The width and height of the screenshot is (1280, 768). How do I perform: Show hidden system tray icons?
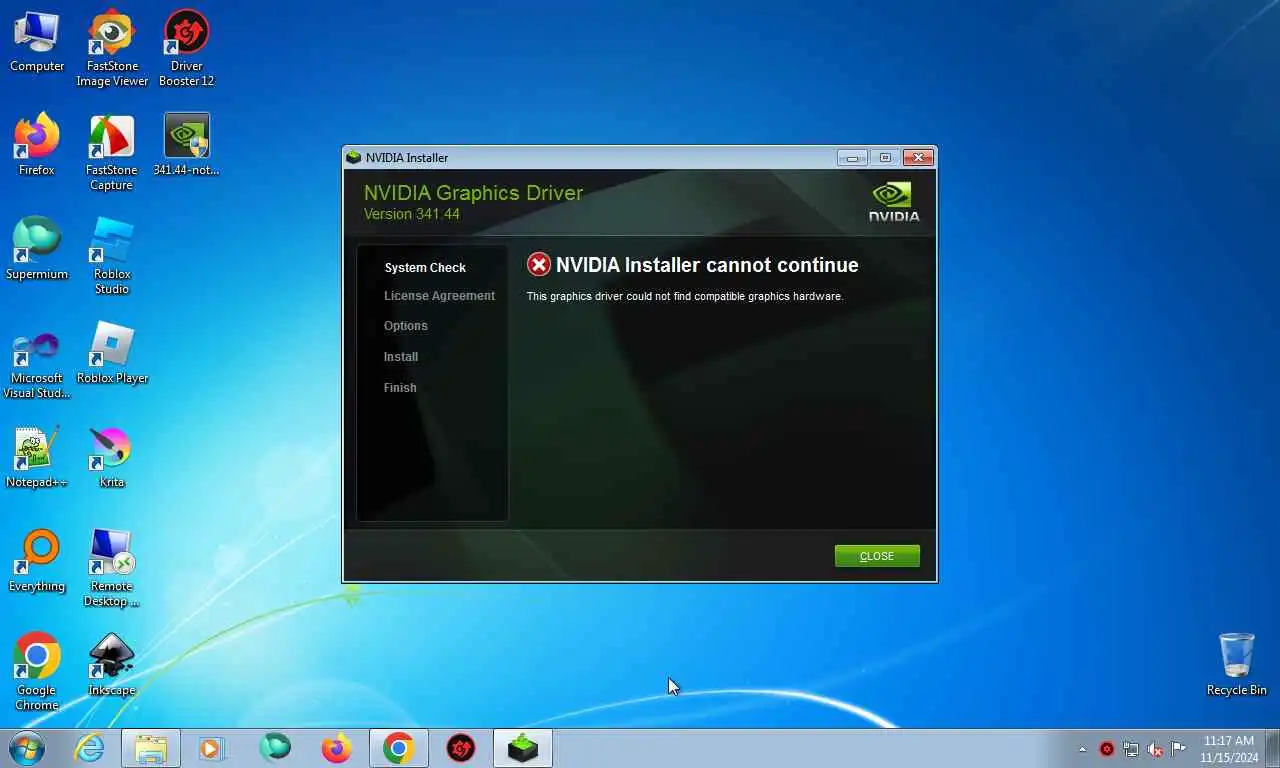[x=1082, y=749]
